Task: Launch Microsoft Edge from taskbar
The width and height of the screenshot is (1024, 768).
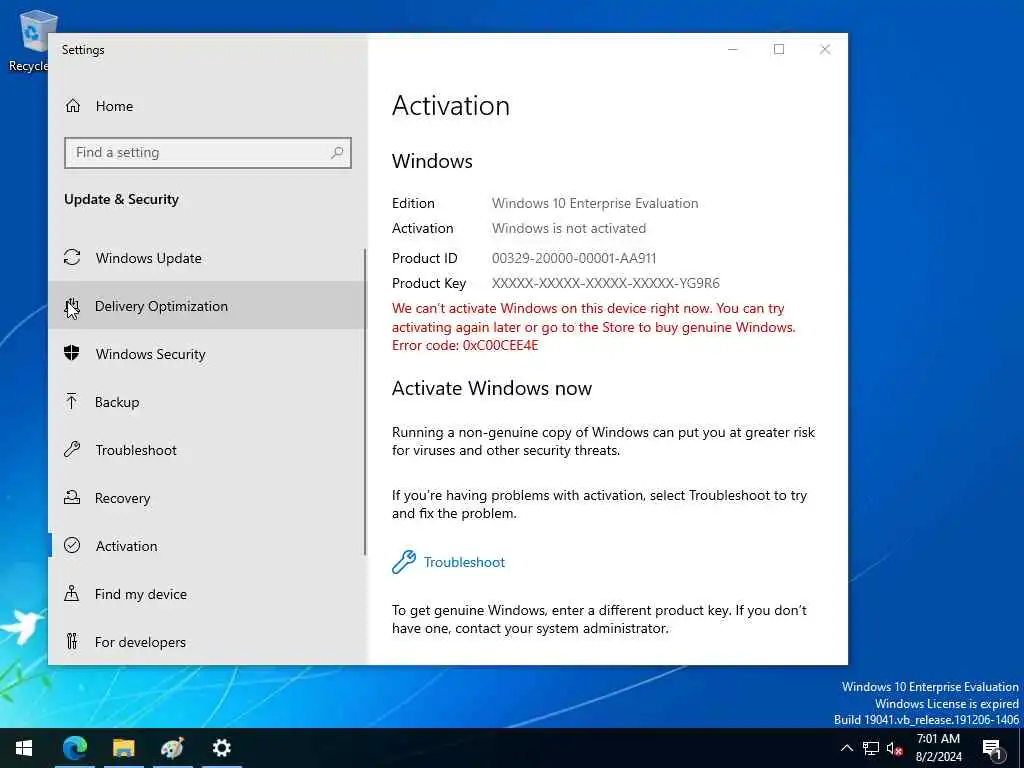Action: [75, 748]
